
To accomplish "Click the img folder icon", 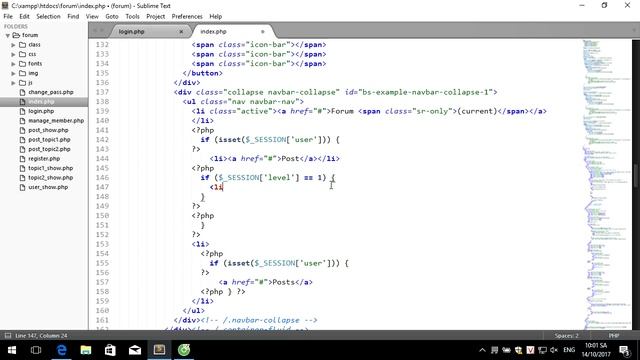I will tap(23, 73).
